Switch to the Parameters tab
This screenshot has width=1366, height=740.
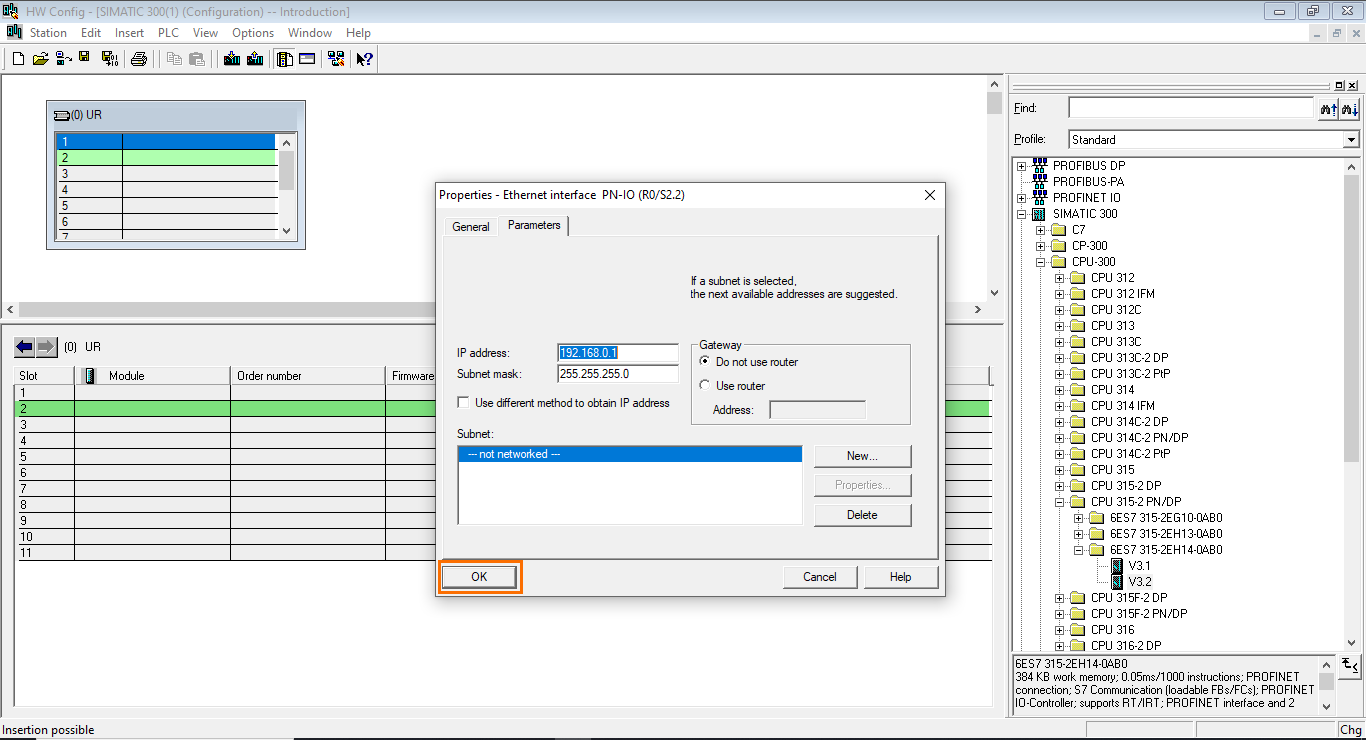pyautogui.click(x=534, y=225)
